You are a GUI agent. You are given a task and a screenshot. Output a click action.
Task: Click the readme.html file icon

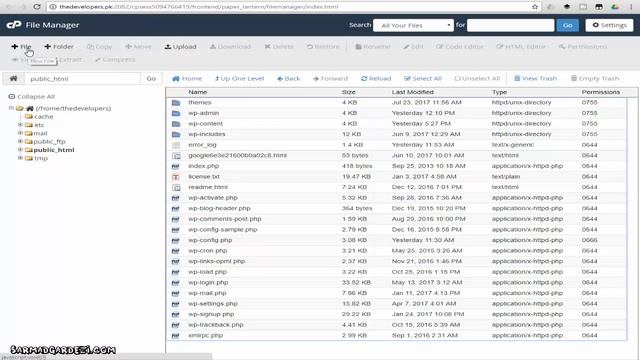[x=176, y=187]
